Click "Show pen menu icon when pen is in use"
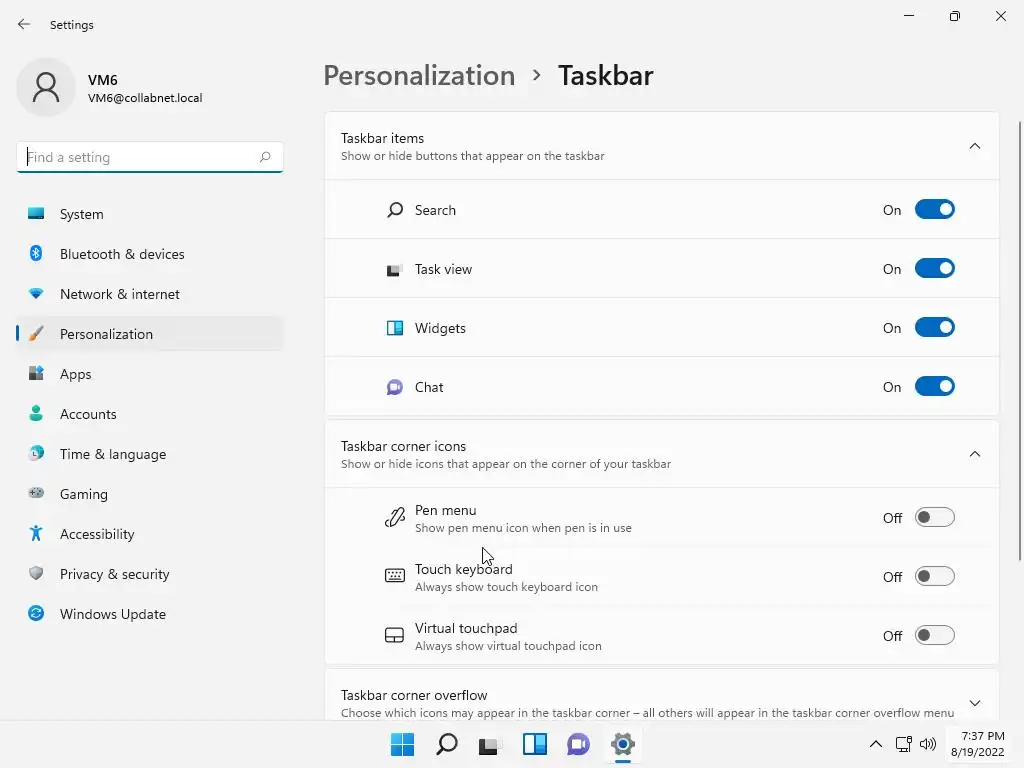Screen dimensions: 1024x768 pyautogui.click(x=523, y=528)
